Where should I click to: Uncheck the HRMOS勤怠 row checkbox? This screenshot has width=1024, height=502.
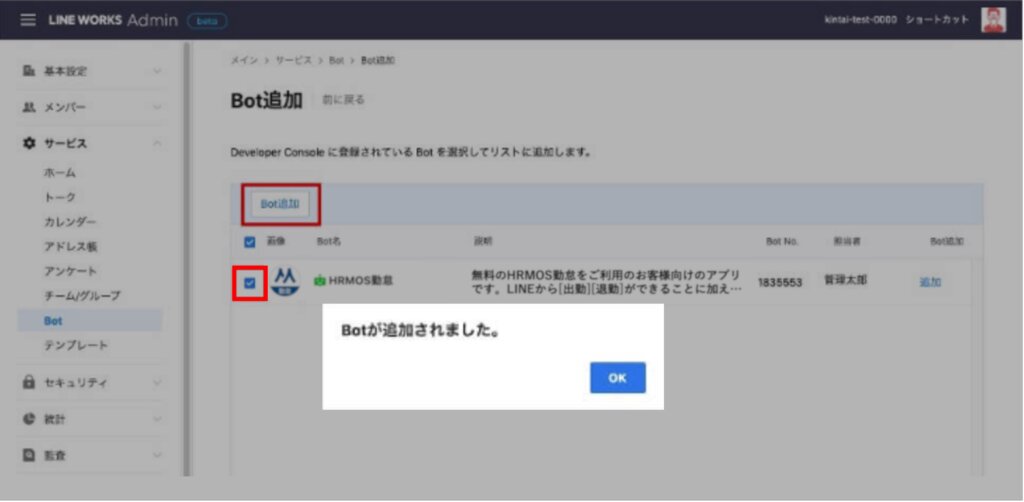[x=250, y=282]
